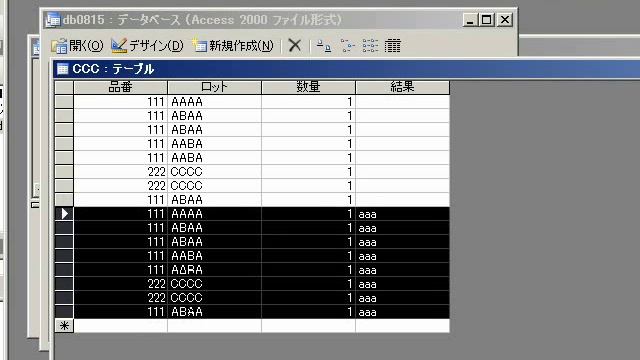Click the new-record row 数量 cell

(x=308, y=326)
